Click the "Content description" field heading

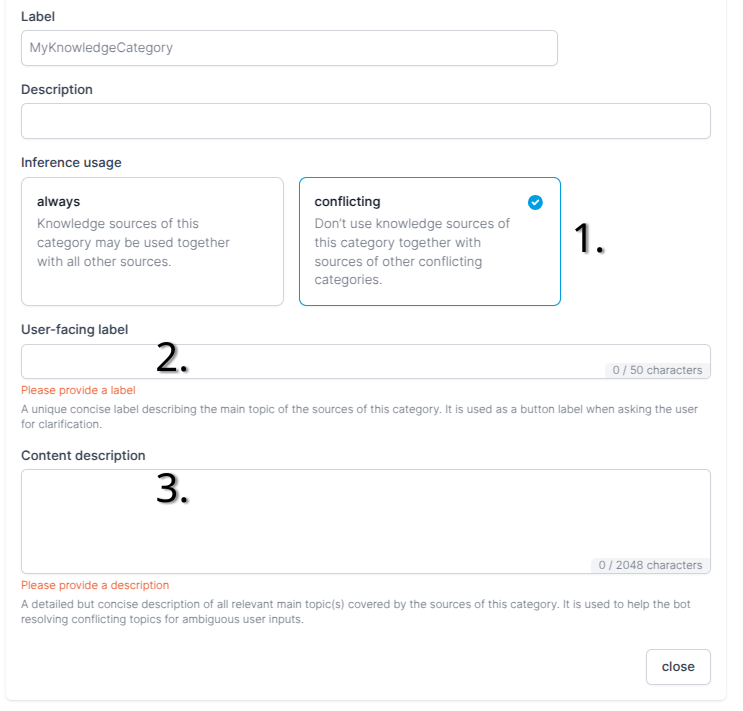click(x=83, y=456)
